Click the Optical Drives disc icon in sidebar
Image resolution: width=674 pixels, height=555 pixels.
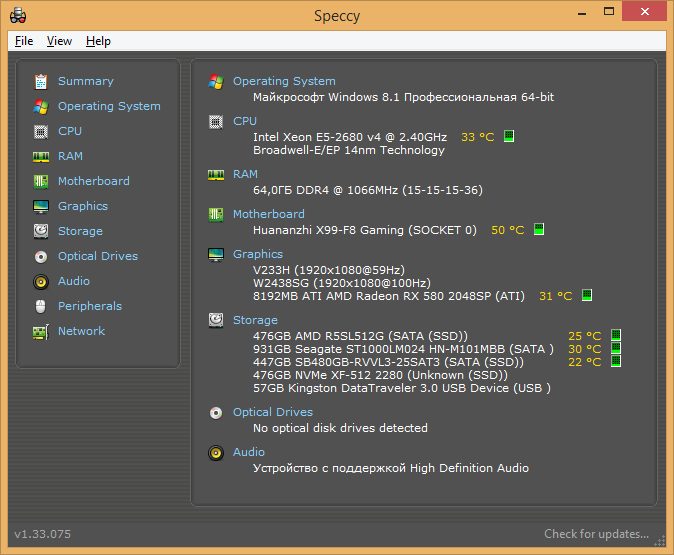[41, 256]
